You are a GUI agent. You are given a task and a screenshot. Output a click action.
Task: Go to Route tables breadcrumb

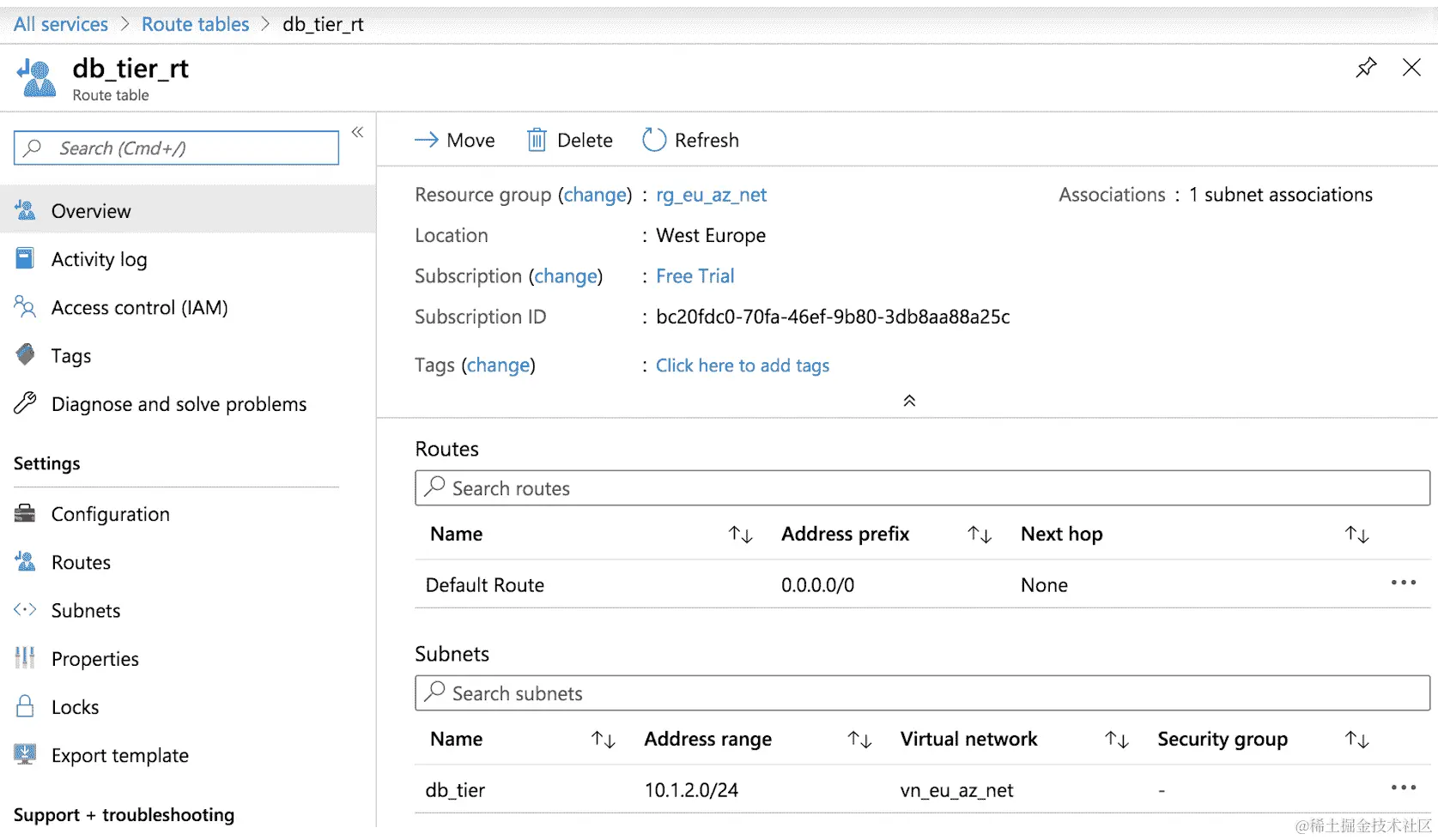click(195, 24)
